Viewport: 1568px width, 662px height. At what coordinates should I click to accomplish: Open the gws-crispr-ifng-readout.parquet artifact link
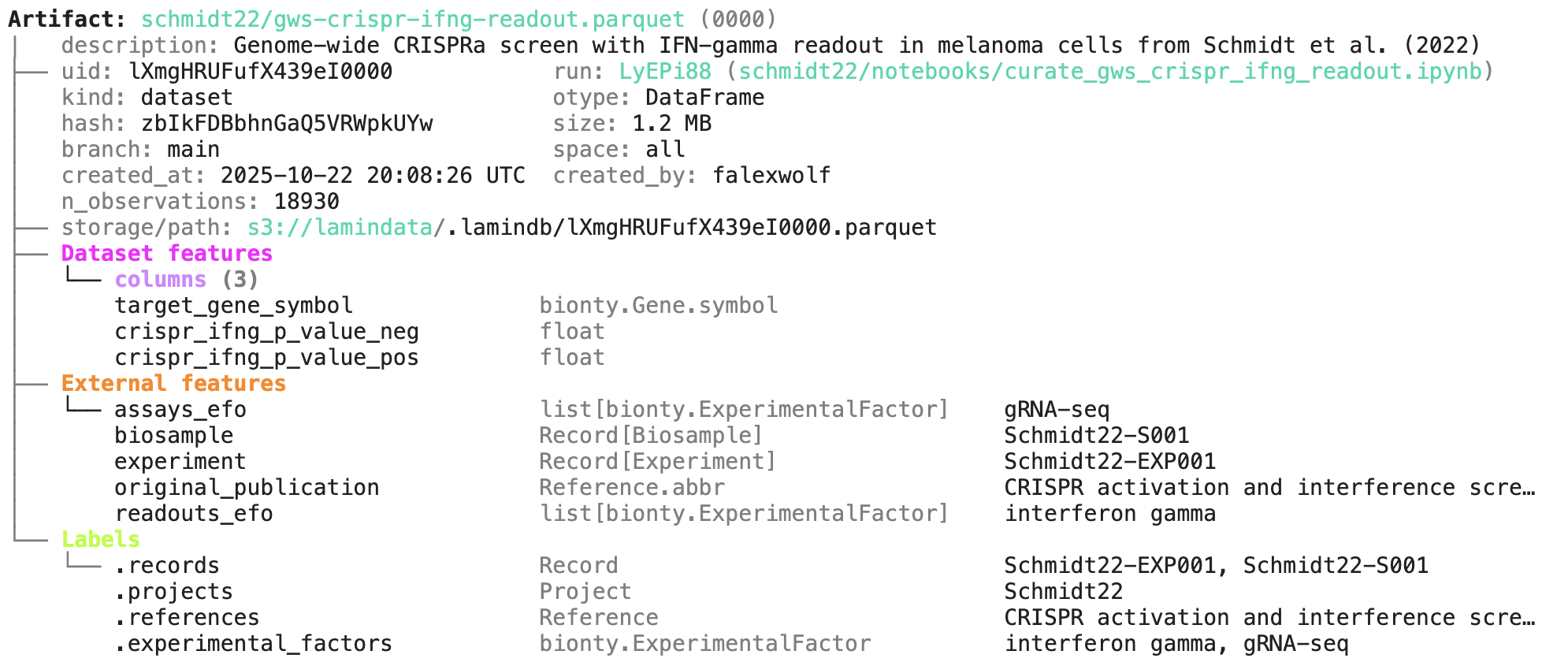[412, 19]
